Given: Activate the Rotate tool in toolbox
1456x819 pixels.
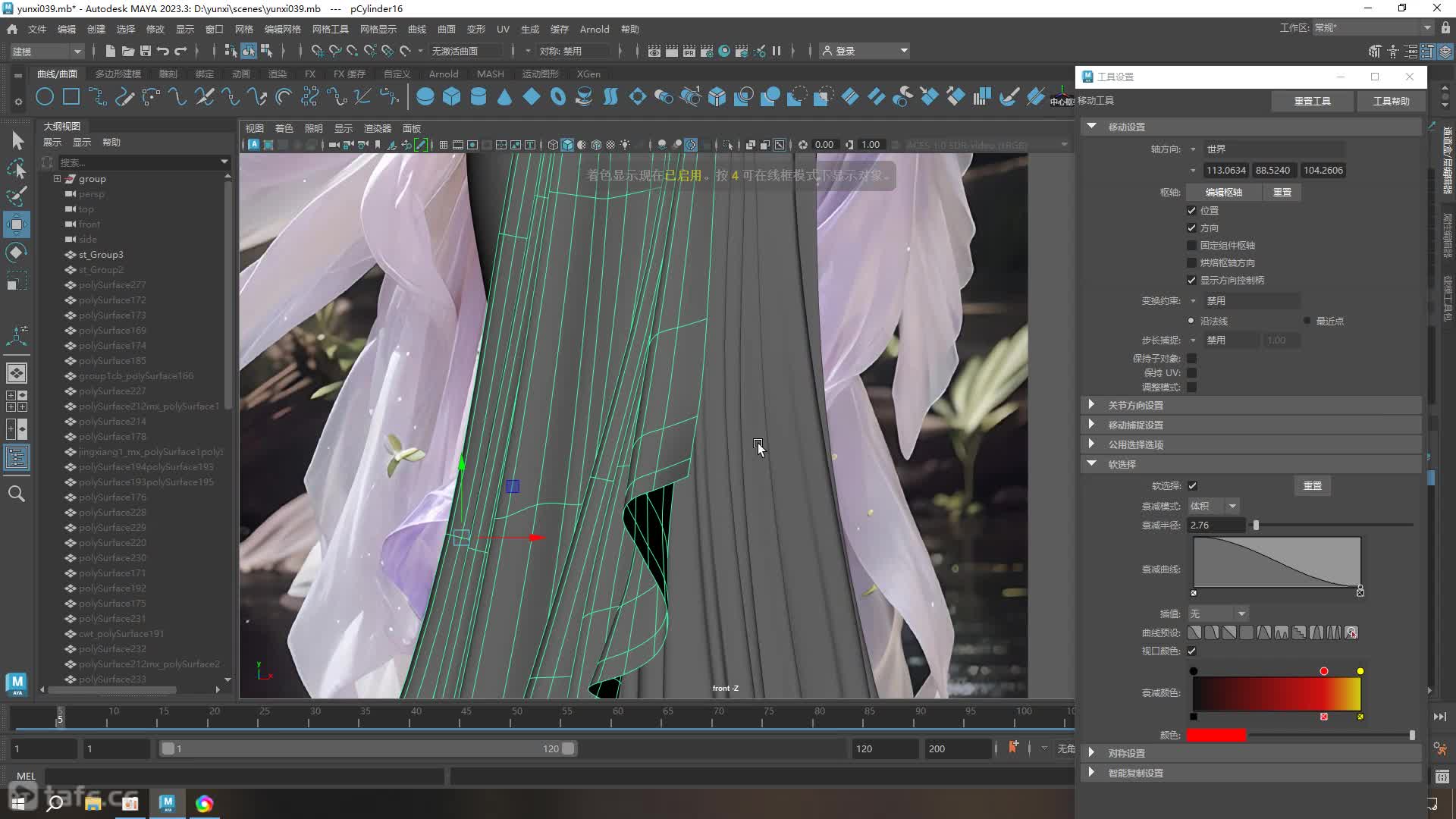Looking at the screenshot, I should point(17,253).
